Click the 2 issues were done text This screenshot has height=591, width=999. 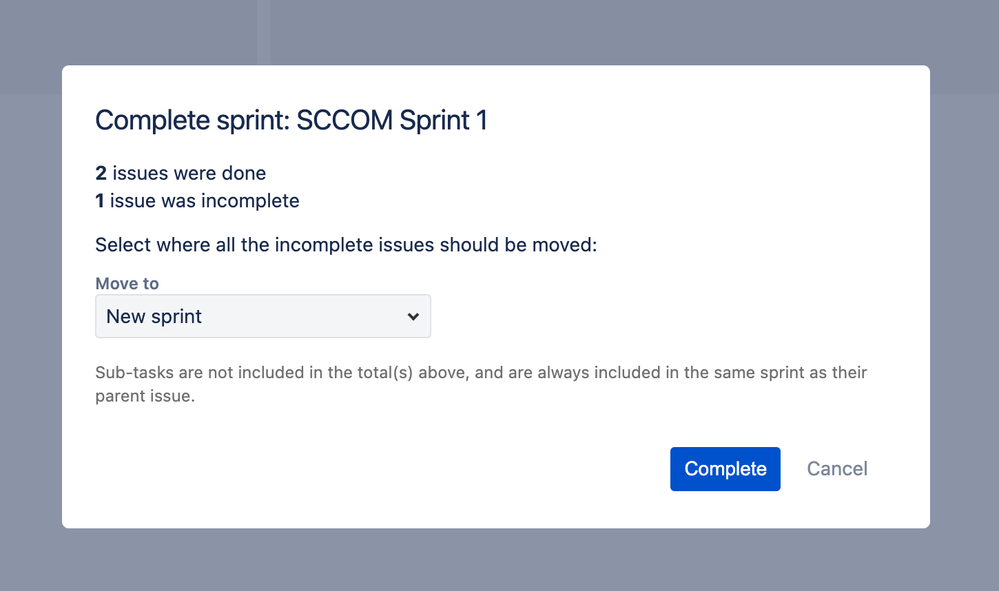[x=180, y=172]
